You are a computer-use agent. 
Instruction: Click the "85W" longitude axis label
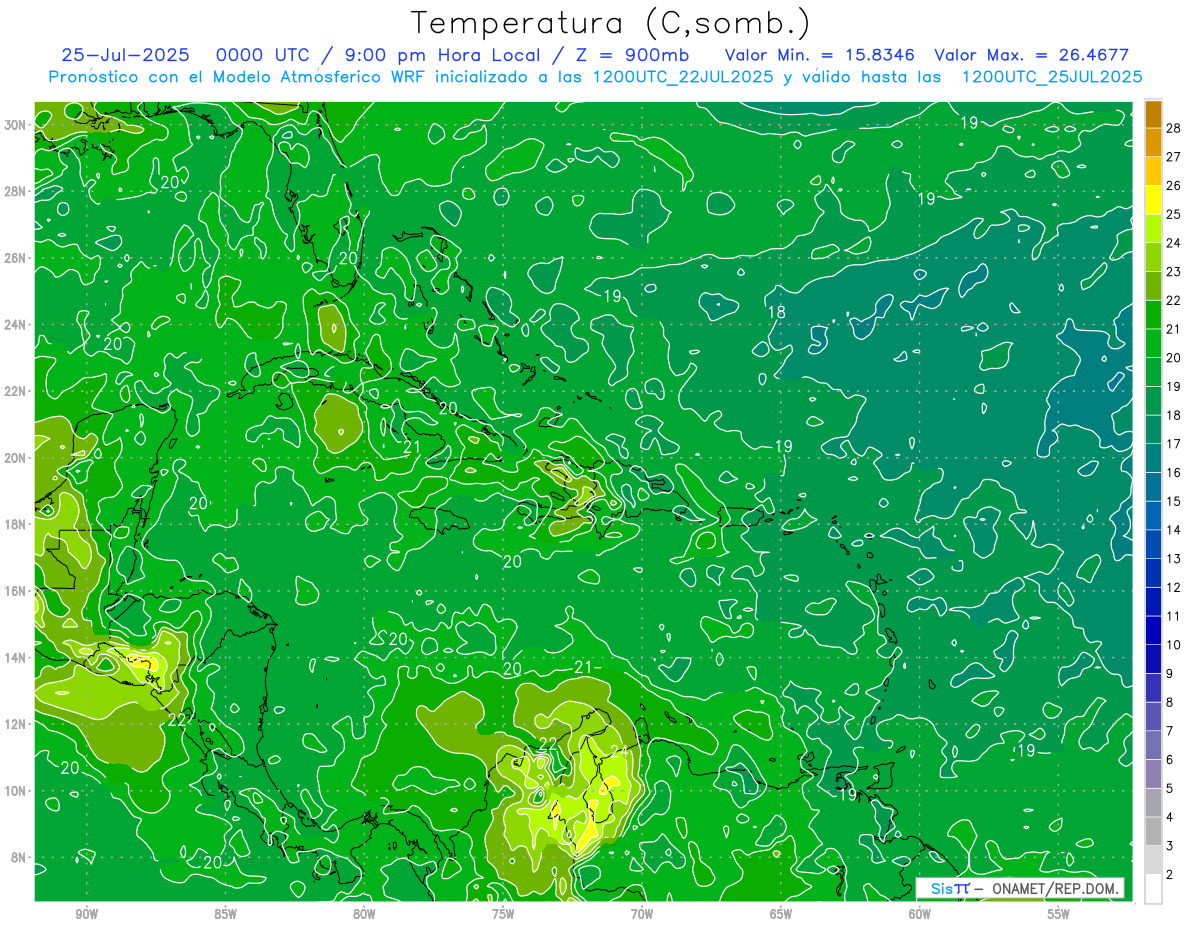(225, 914)
